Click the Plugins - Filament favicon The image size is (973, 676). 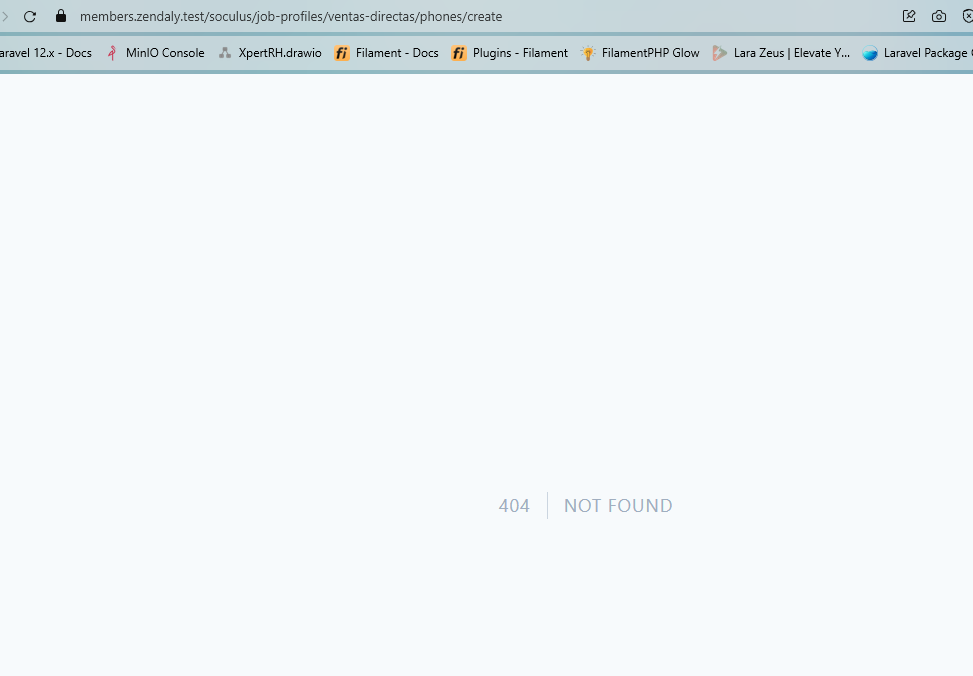(459, 53)
